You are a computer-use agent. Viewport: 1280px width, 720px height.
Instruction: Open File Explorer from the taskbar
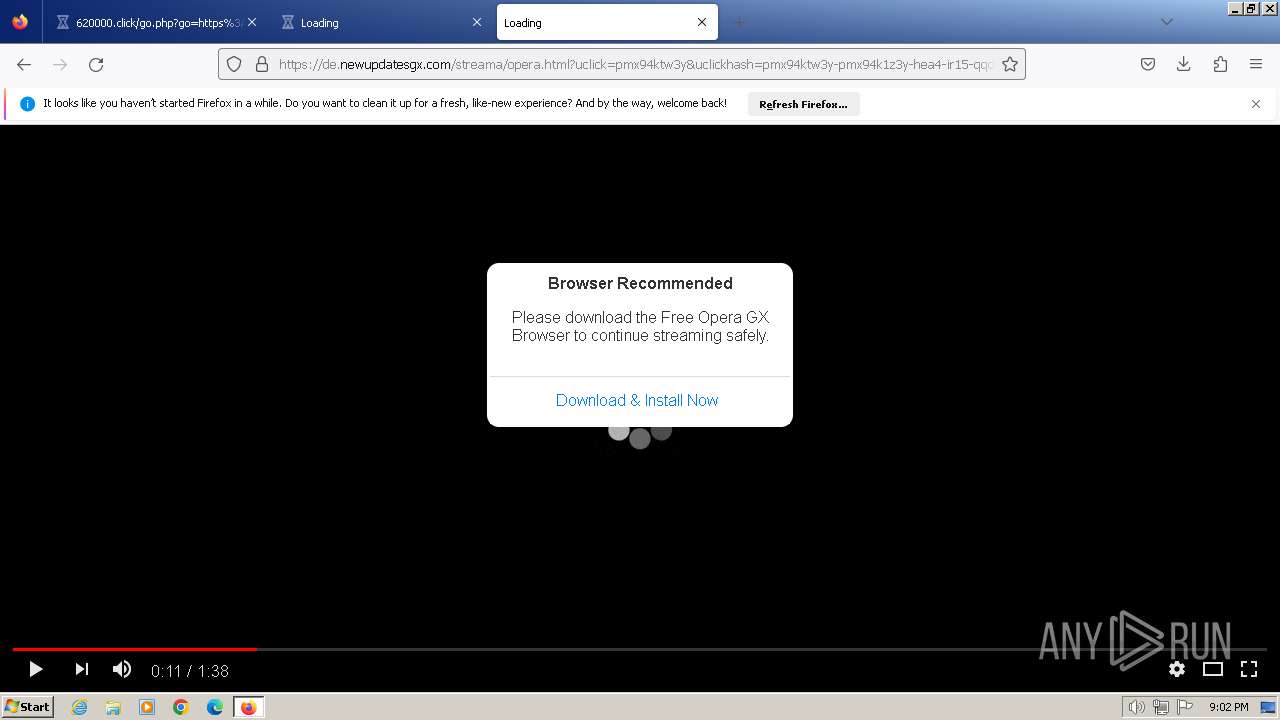113,707
